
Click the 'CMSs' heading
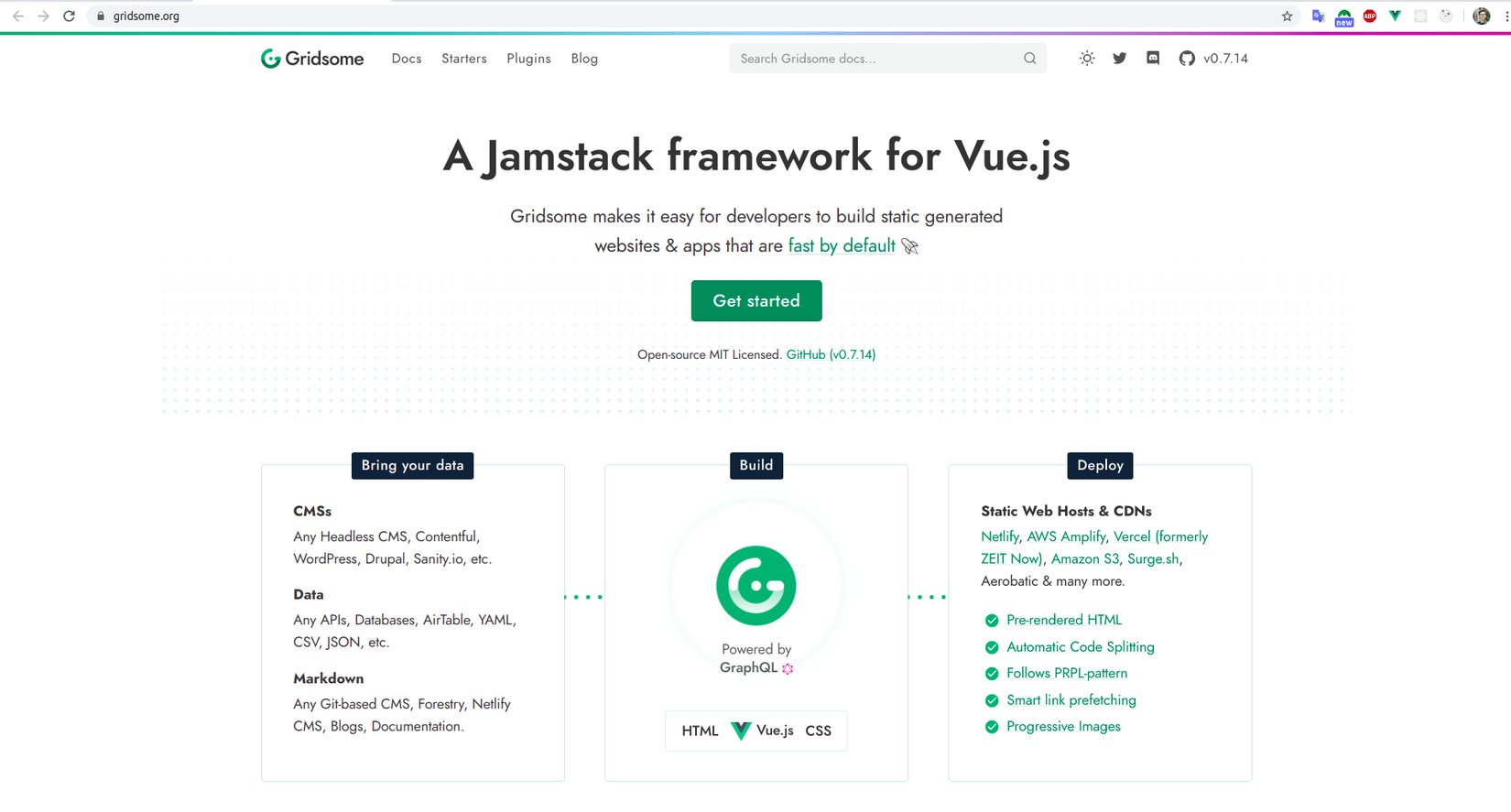[312, 512]
